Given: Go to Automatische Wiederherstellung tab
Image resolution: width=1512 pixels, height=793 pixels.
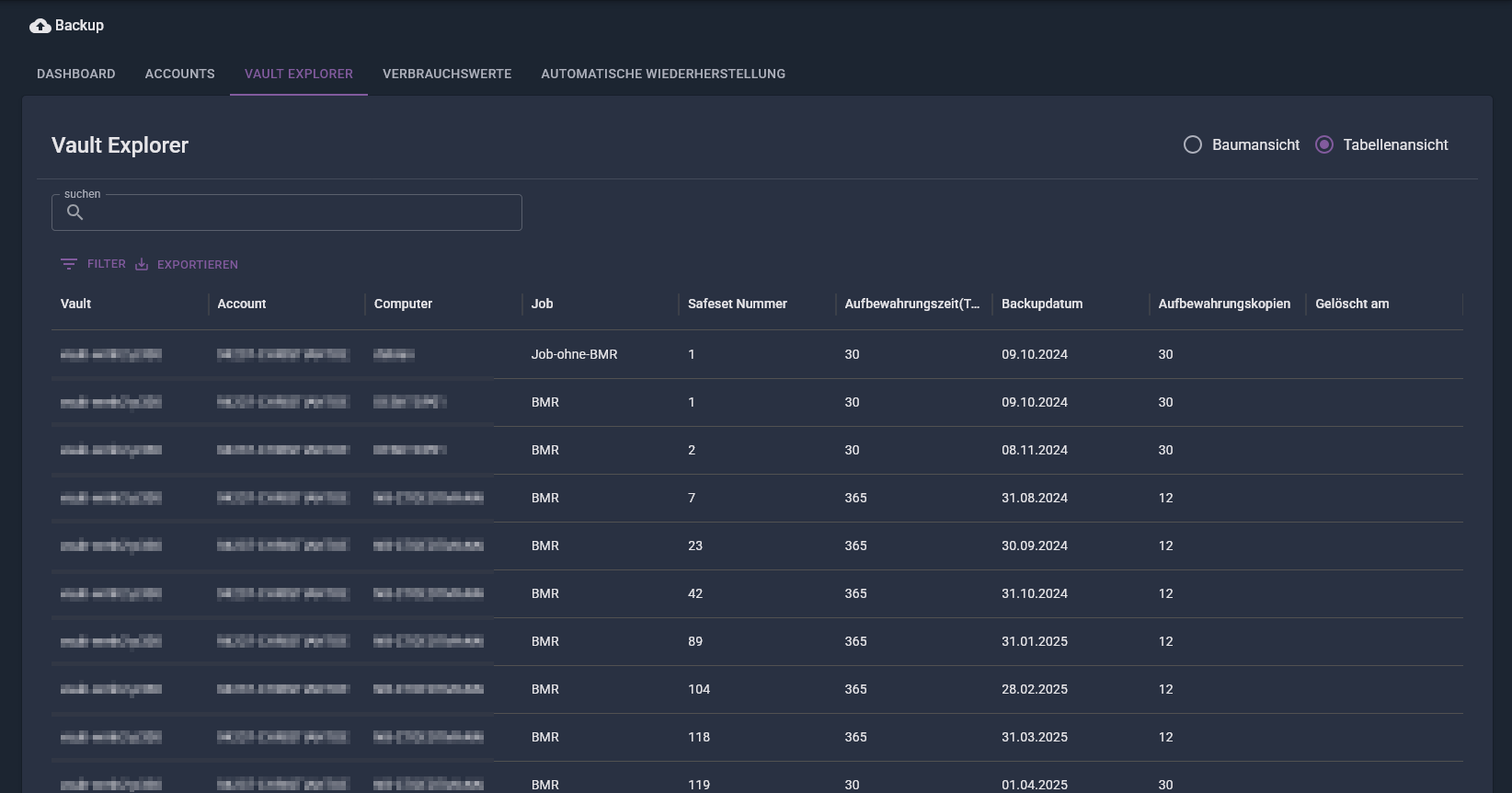Looking at the screenshot, I should pyautogui.click(x=663, y=74).
